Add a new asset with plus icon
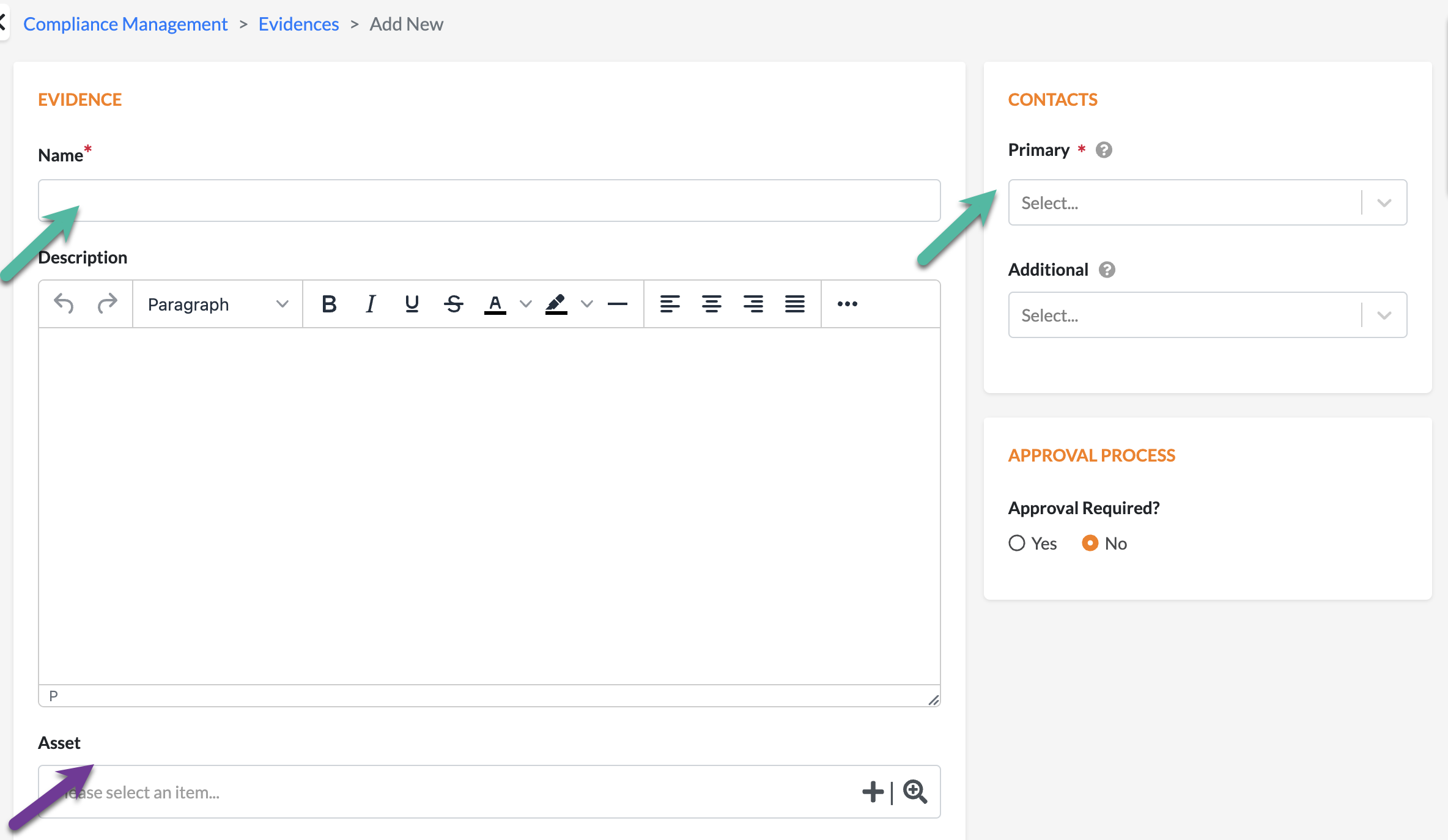This screenshot has width=1448, height=840. 873,792
